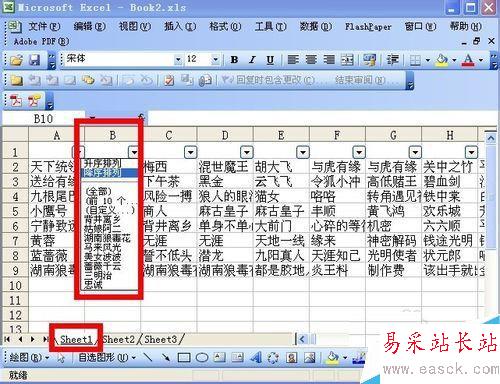Switch to the Sheet3 tab

(161, 339)
